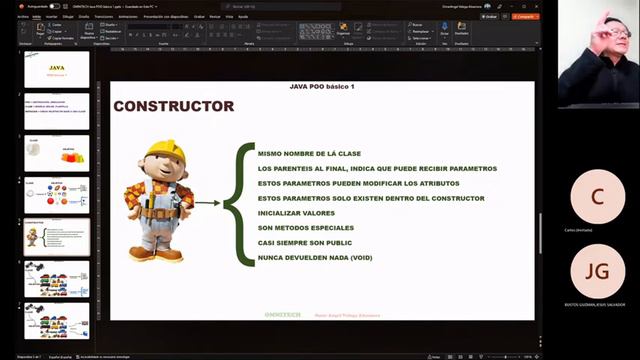The width and height of the screenshot is (640, 360).
Task: Toggle bold formatting
Action: (130, 35)
